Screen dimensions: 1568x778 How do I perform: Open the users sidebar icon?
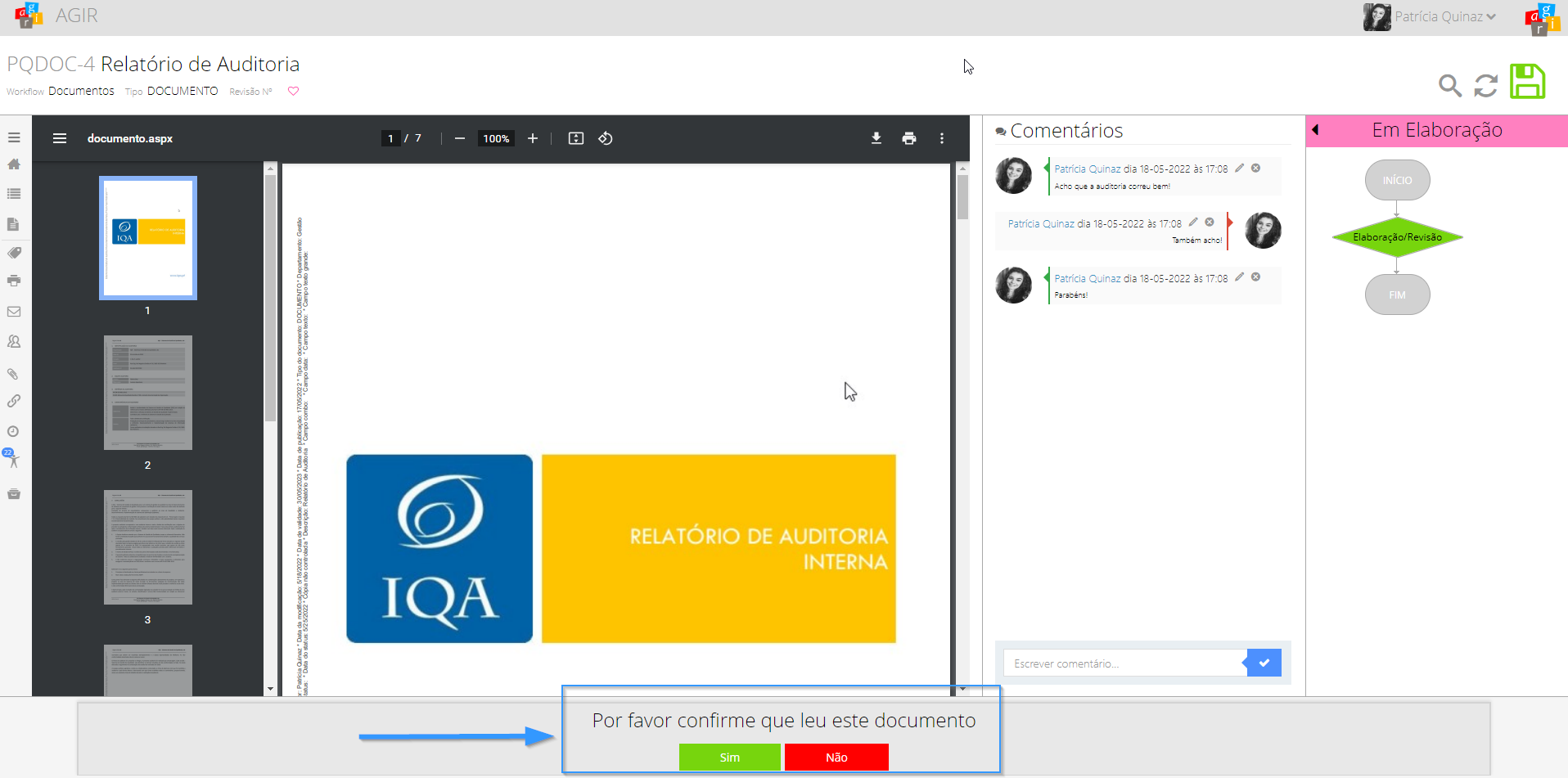[x=14, y=342]
